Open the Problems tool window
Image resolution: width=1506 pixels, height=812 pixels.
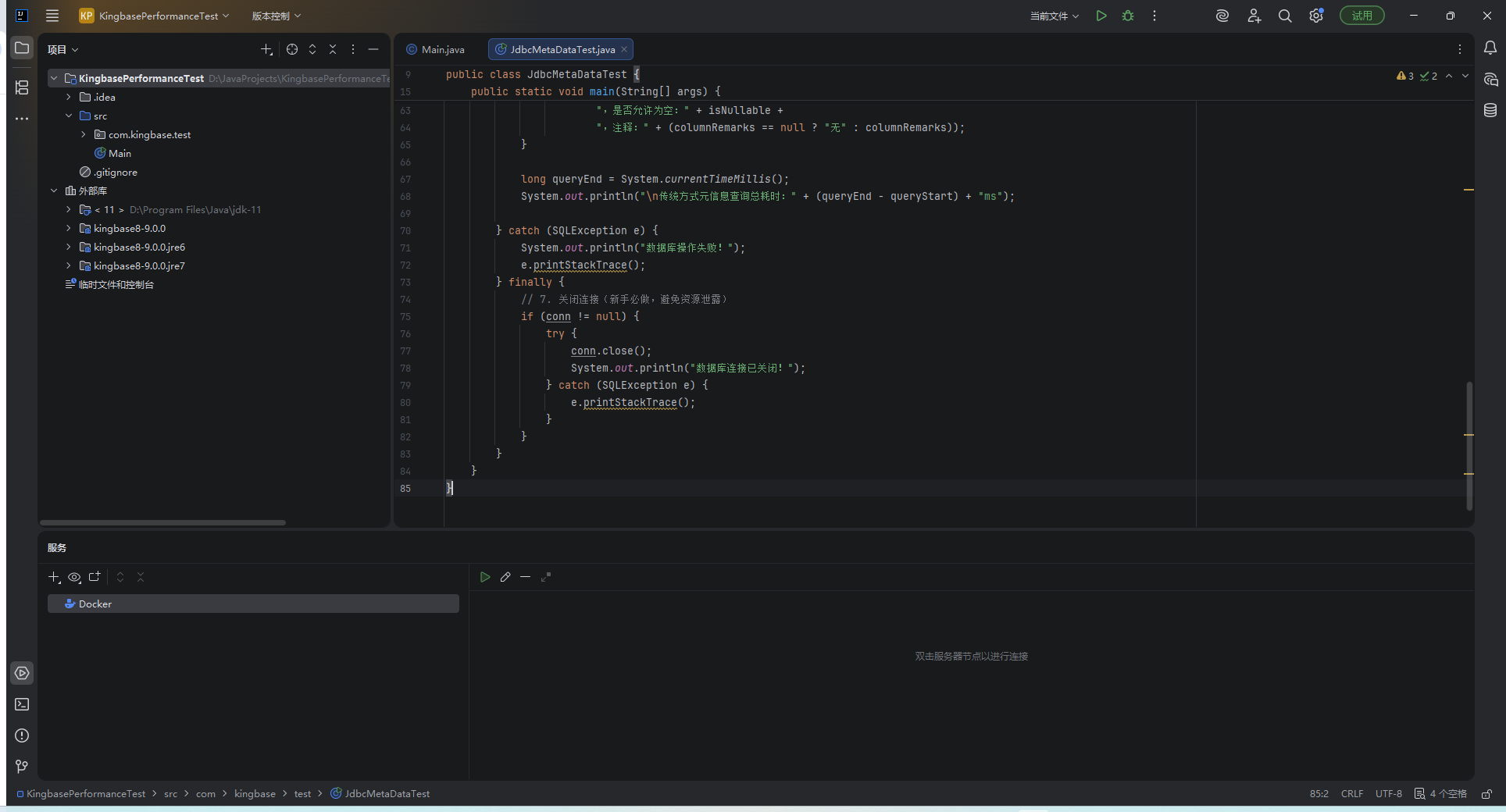[22, 735]
